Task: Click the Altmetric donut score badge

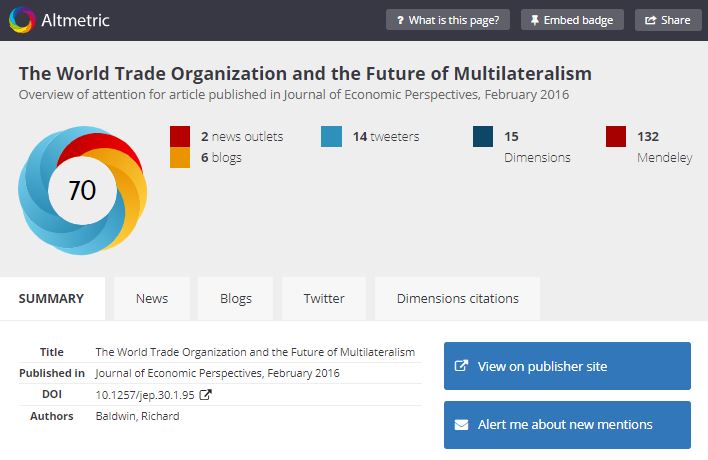Action: (82, 190)
